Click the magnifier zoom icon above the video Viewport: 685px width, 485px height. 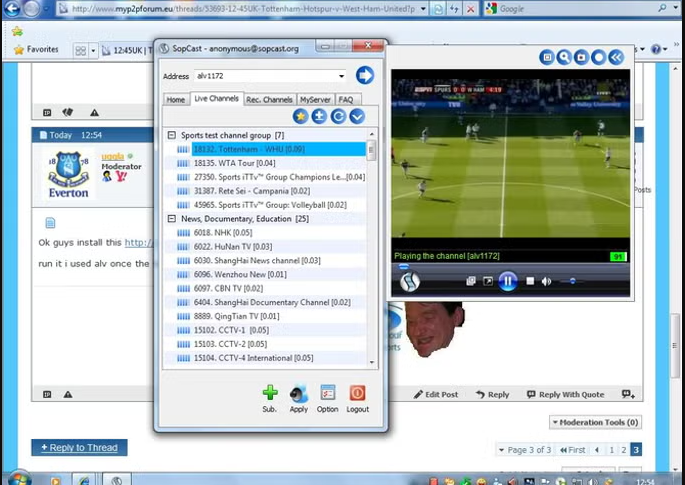click(x=564, y=57)
